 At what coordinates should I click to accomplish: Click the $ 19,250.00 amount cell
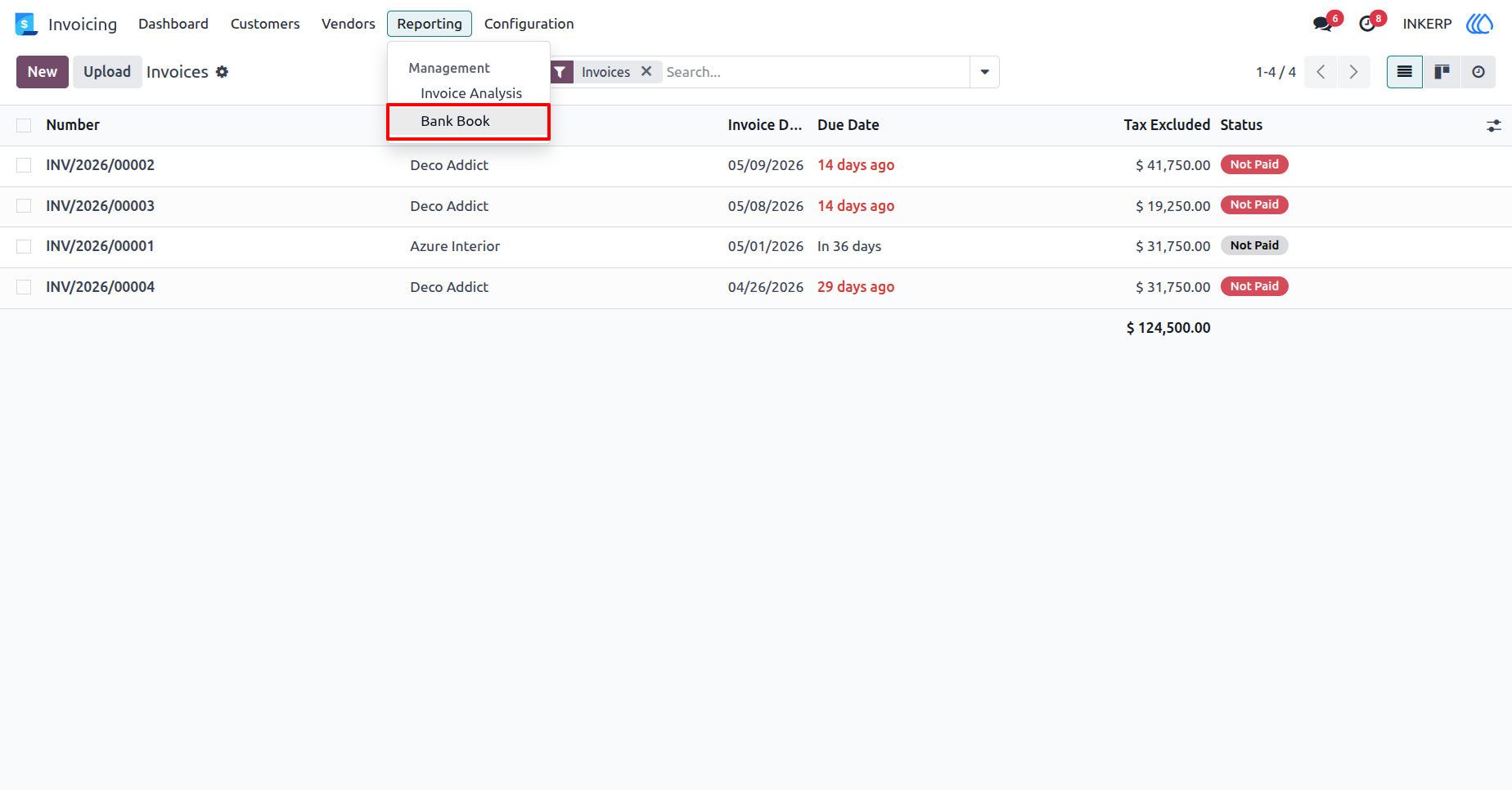pyautogui.click(x=1172, y=206)
